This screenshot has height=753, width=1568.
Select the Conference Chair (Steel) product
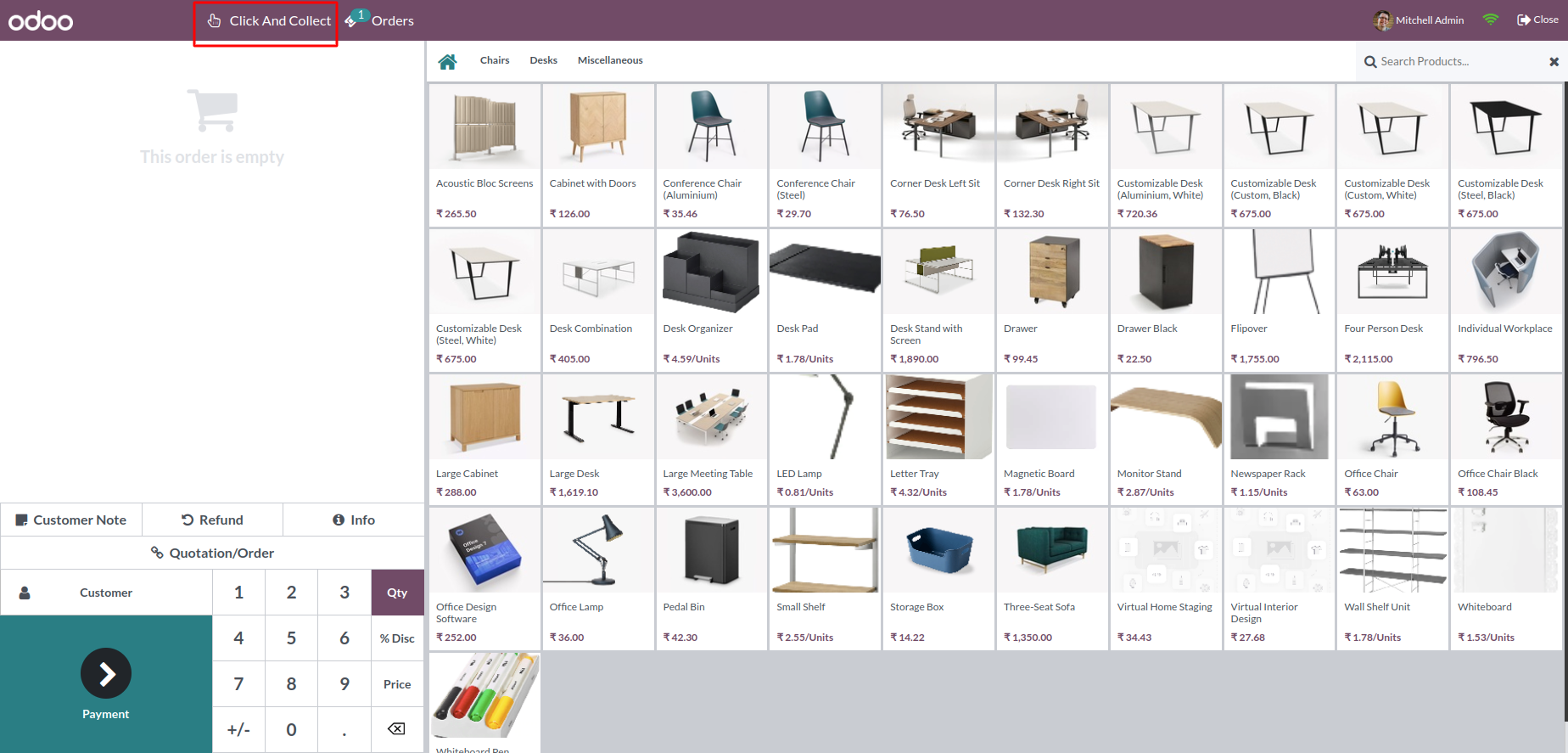coord(825,155)
